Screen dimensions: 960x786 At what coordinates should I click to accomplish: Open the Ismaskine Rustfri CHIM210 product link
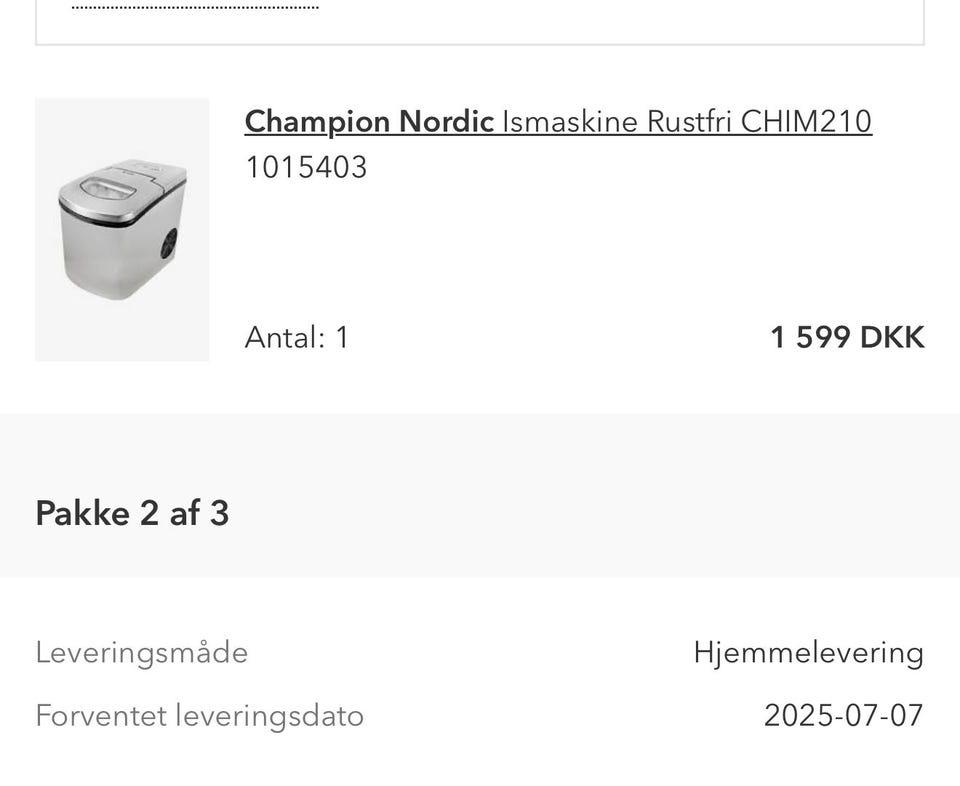click(x=686, y=122)
